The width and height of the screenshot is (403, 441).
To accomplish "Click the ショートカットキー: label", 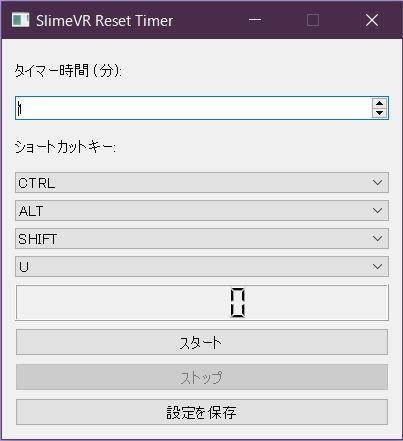I will pos(65,147).
